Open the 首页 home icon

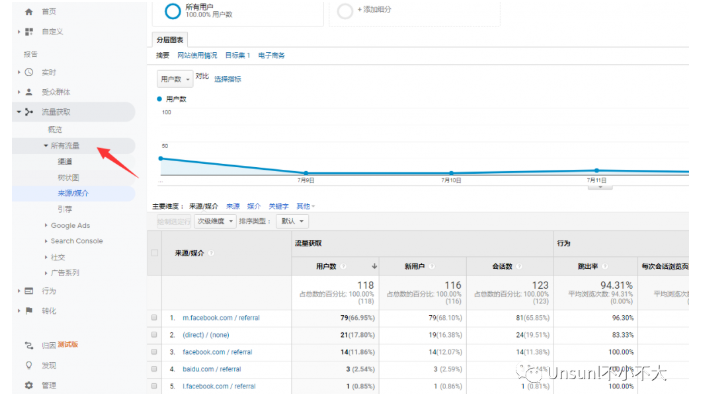[29, 12]
